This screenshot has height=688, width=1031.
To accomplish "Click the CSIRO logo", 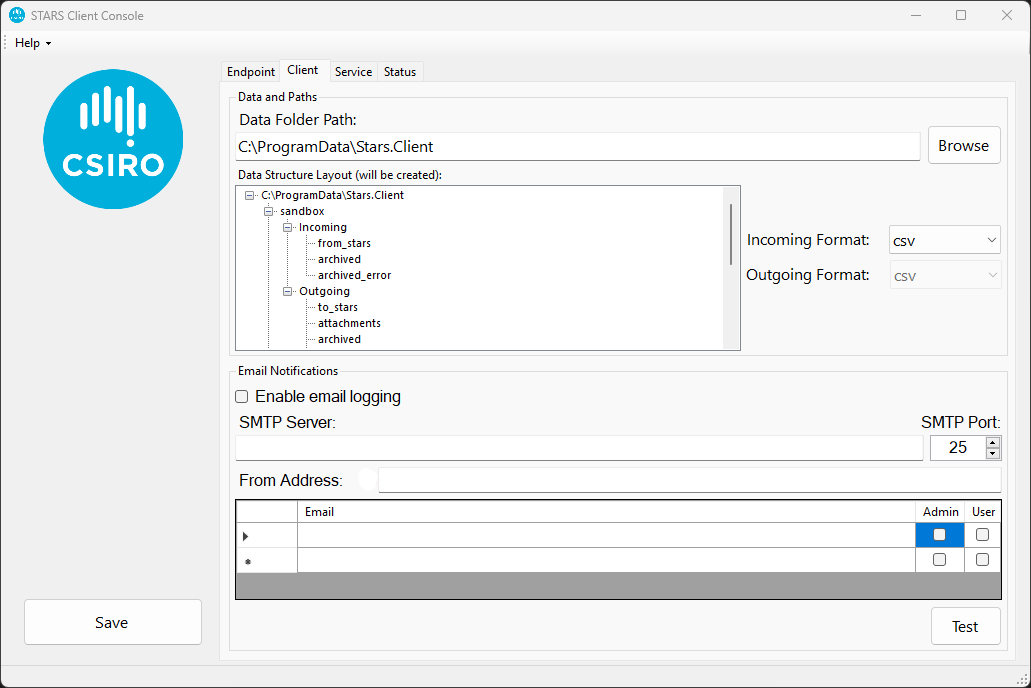I will click(112, 139).
